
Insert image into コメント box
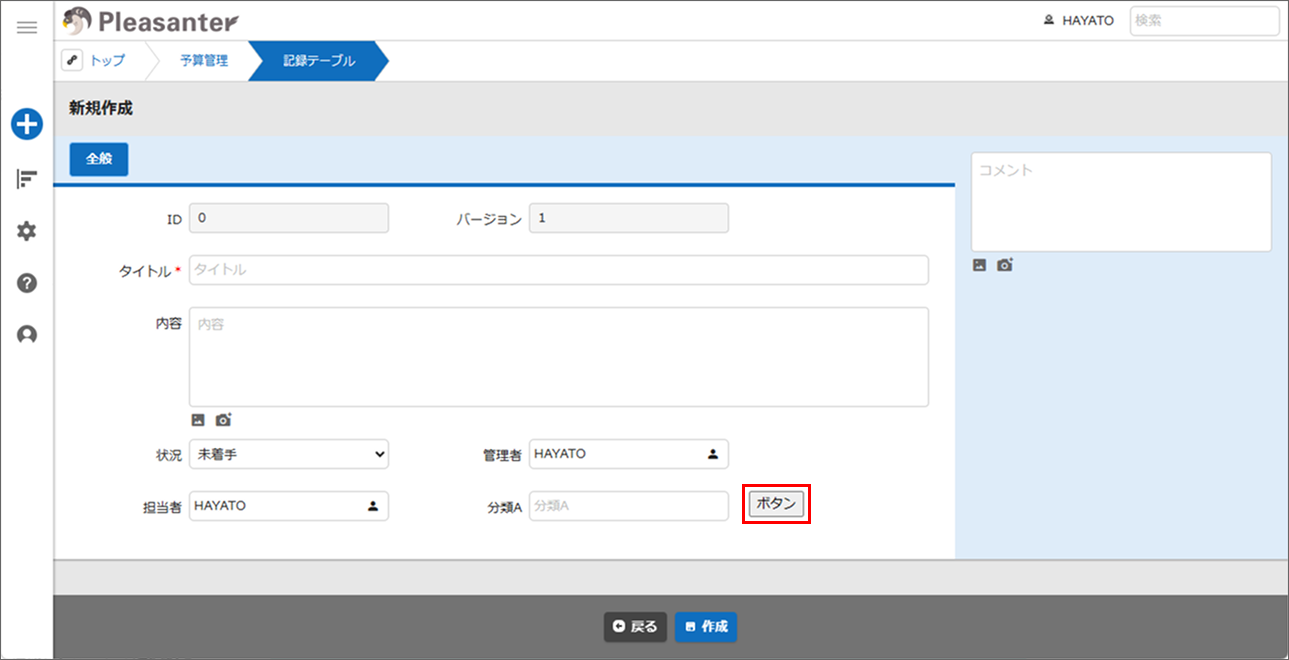point(980,265)
